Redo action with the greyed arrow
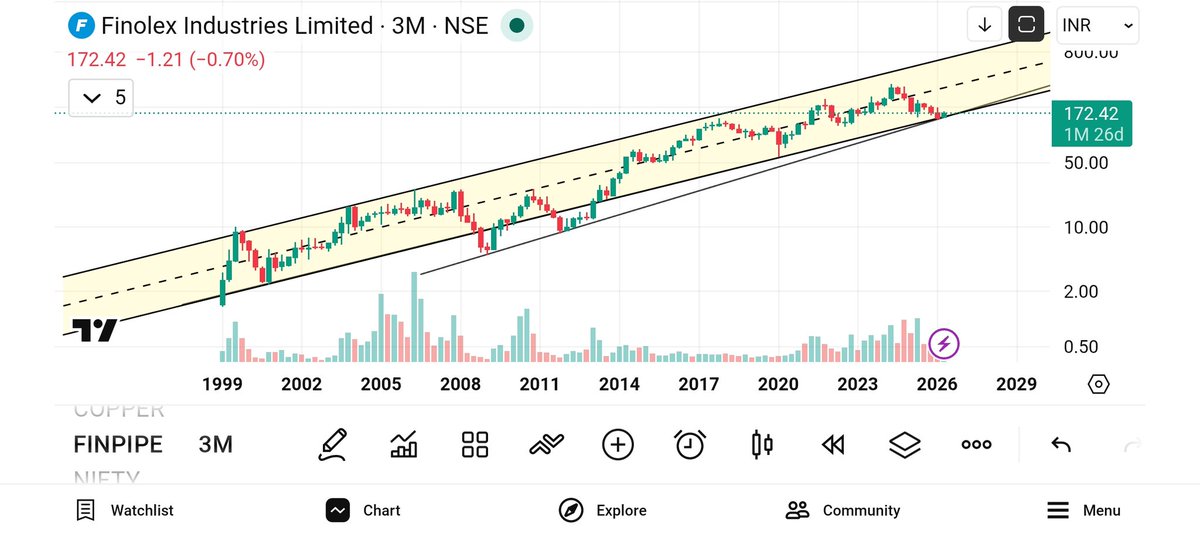This screenshot has width=1200, height=537. pyautogui.click(x=1132, y=445)
